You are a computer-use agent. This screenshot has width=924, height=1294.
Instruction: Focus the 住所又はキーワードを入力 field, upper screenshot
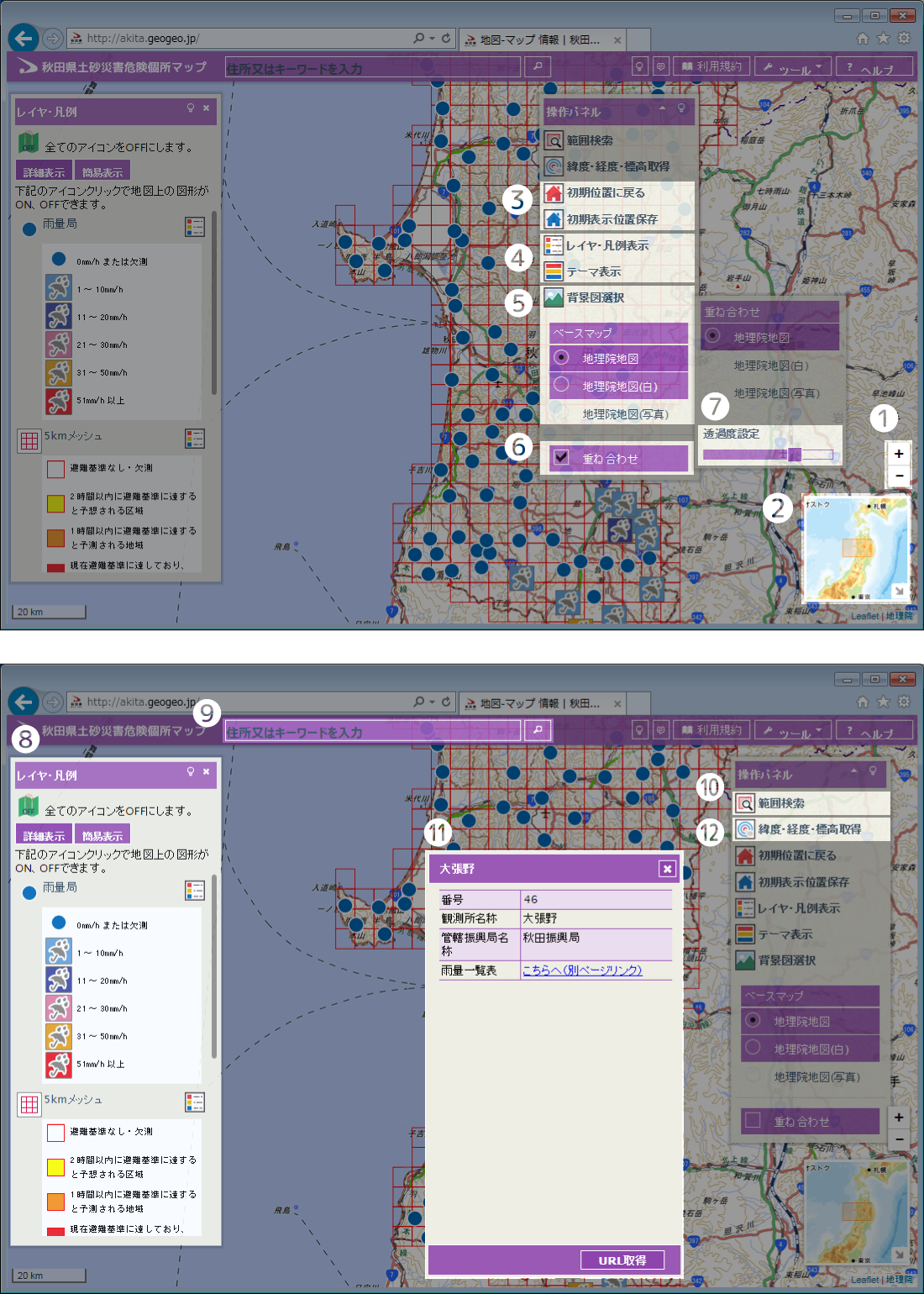tap(374, 67)
